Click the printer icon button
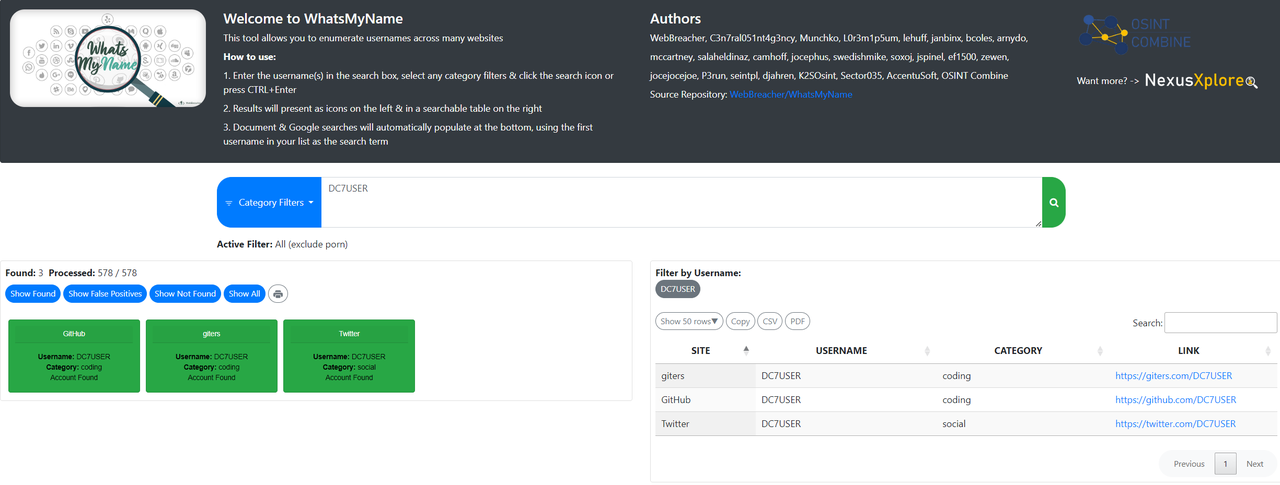Screen dimensions: 1280x485 pos(278,294)
